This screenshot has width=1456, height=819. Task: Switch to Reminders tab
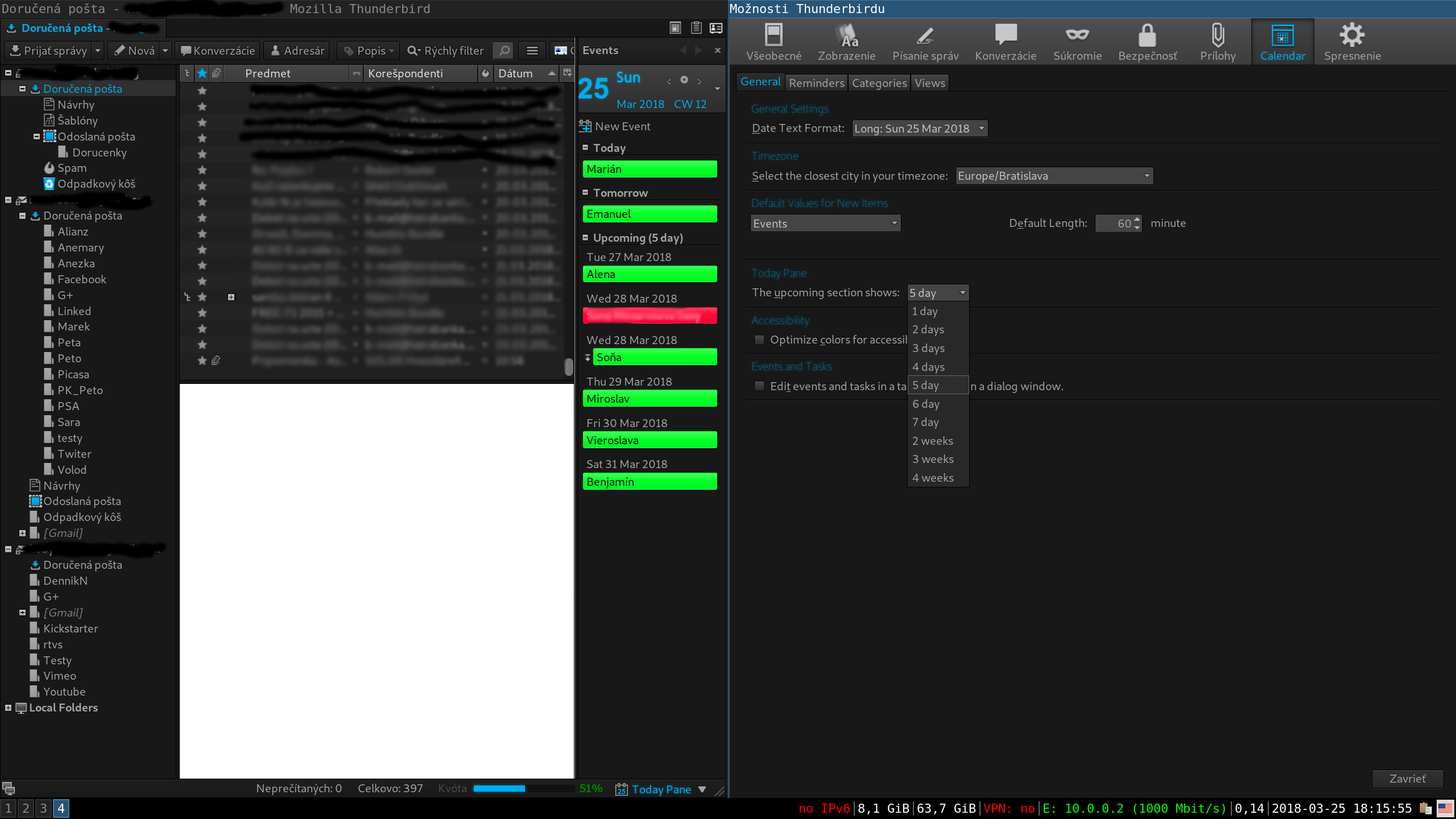pyautogui.click(x=816, y=83)
